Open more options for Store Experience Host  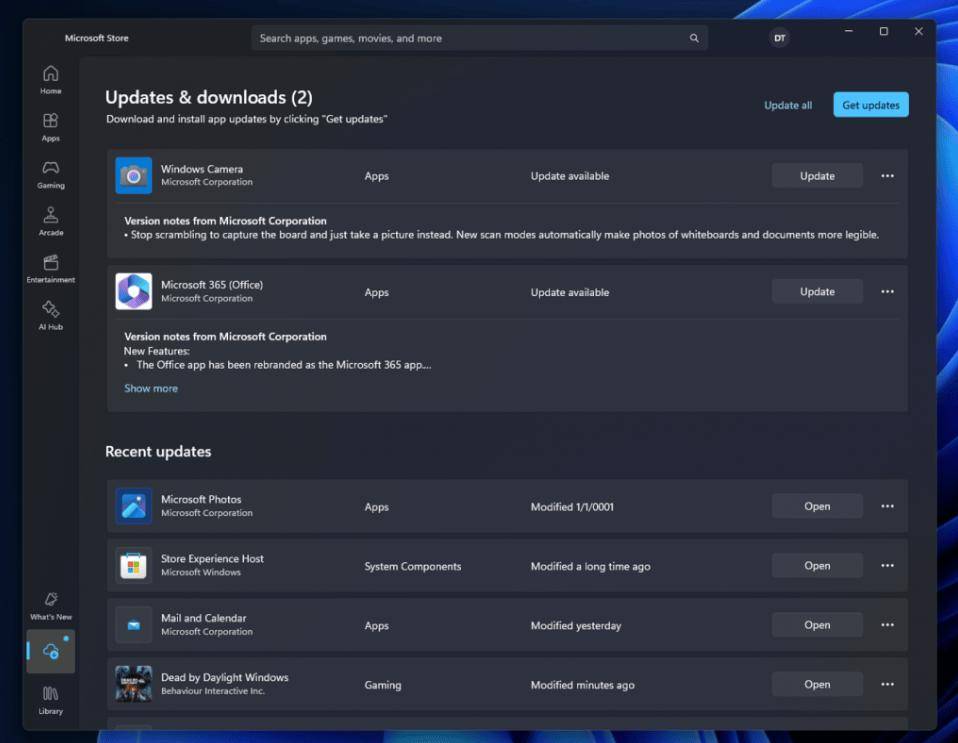click(x=887, y=565)
